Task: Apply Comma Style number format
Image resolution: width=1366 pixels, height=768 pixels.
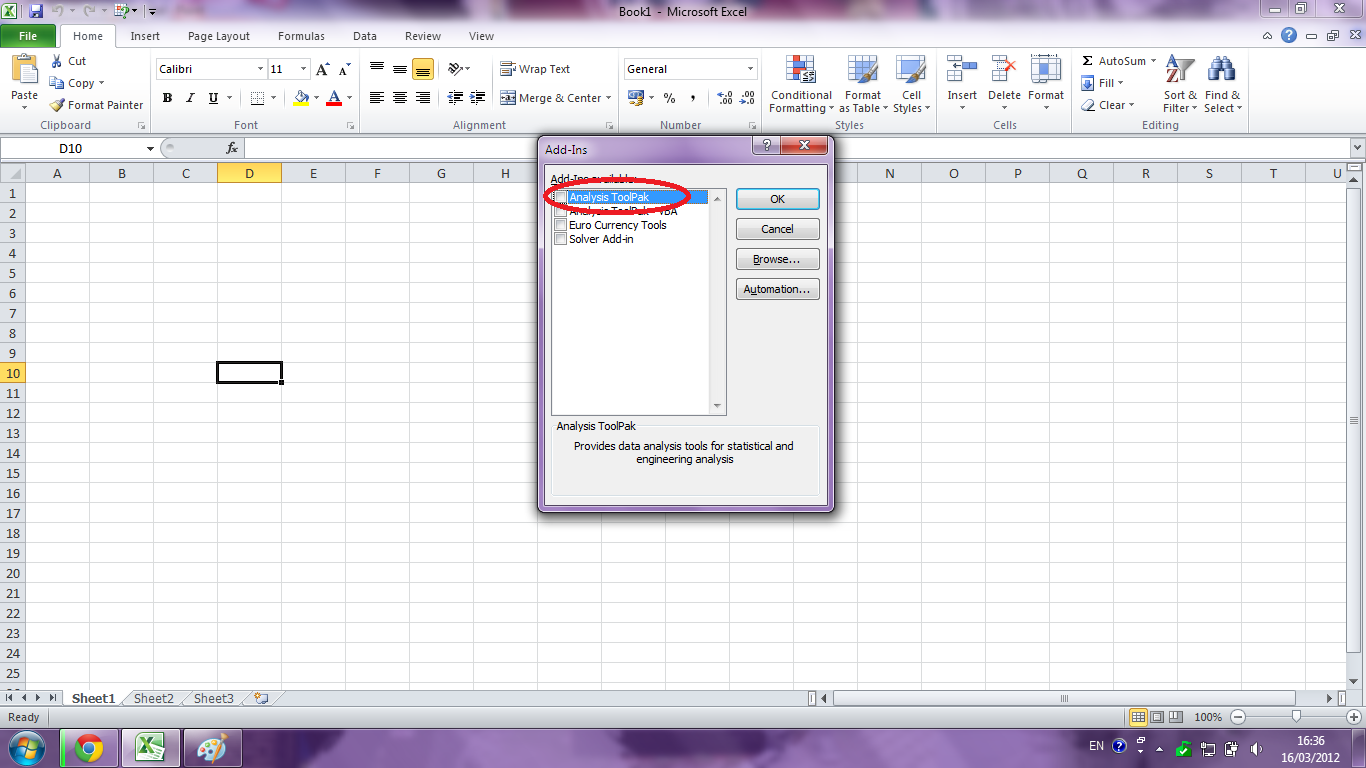Action: 693,98
